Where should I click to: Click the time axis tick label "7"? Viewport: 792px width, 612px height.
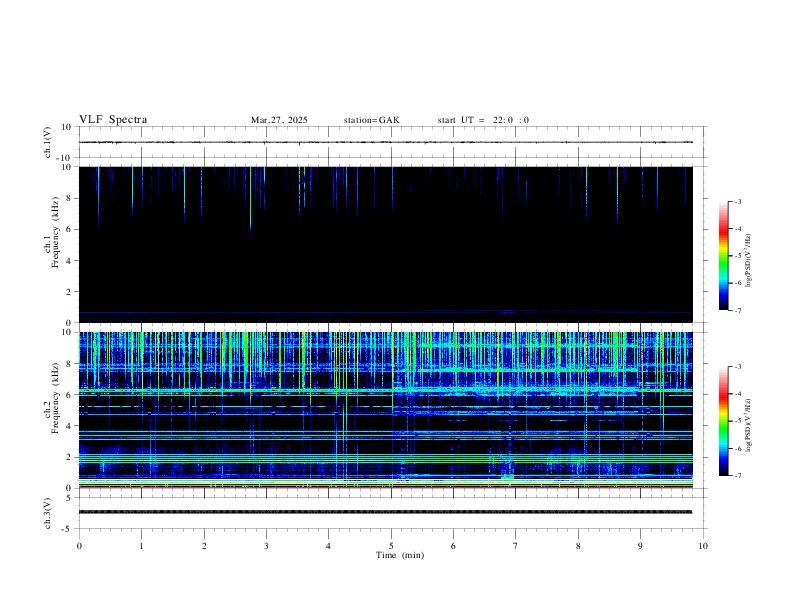pos(516,546)
